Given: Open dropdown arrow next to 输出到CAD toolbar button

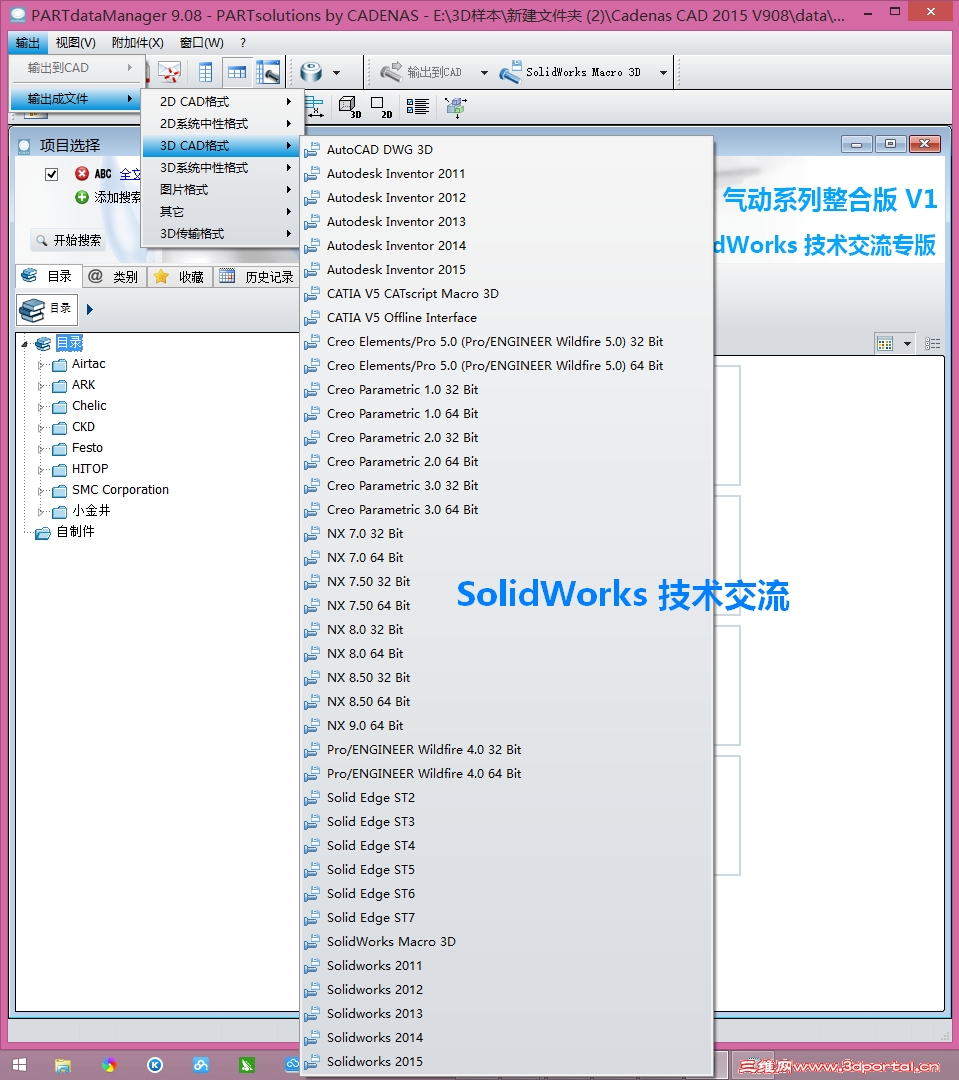Looking at the screenshot, I should coord(484,72).
